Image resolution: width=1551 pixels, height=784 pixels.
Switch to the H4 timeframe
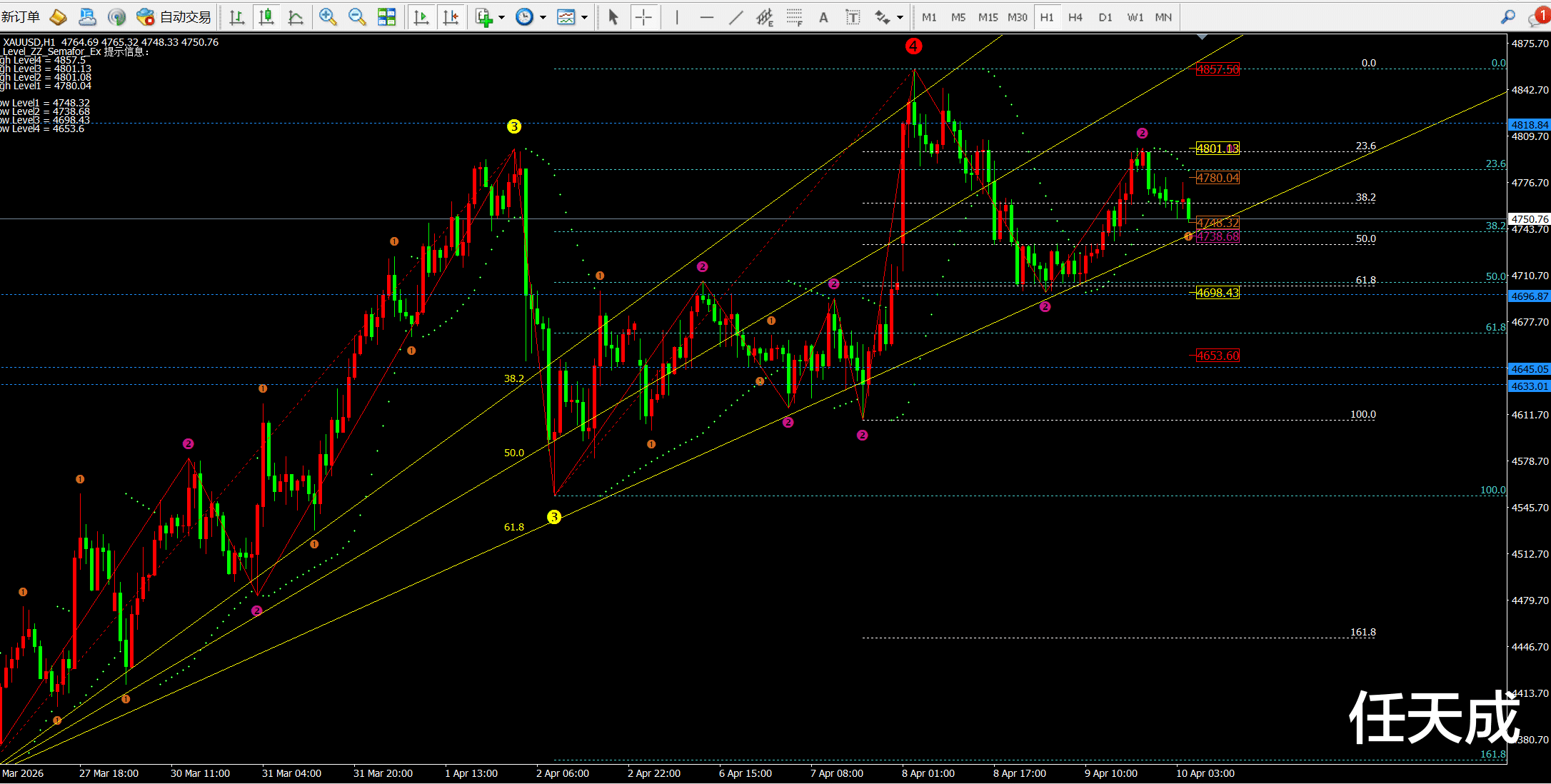coord(1075,17)
